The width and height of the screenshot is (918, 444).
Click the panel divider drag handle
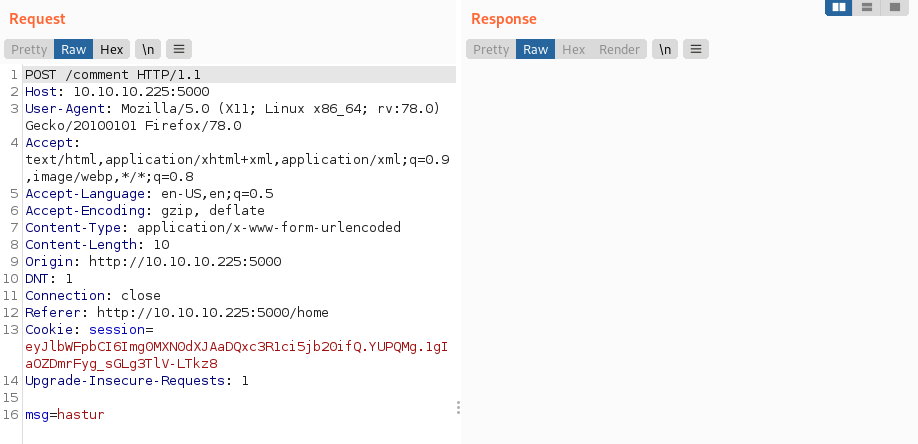(x=458, y=407)
